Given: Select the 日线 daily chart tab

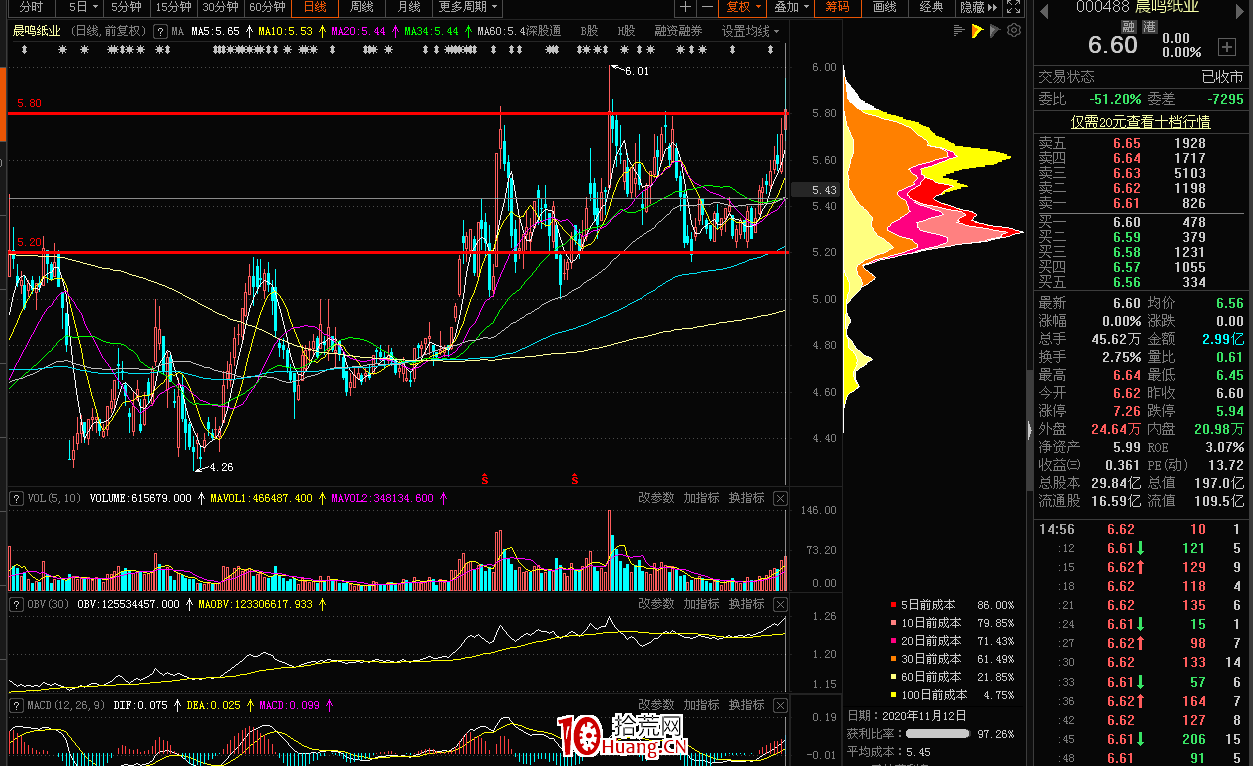Looking at the screenshot, I should click(x=315, y=7).
